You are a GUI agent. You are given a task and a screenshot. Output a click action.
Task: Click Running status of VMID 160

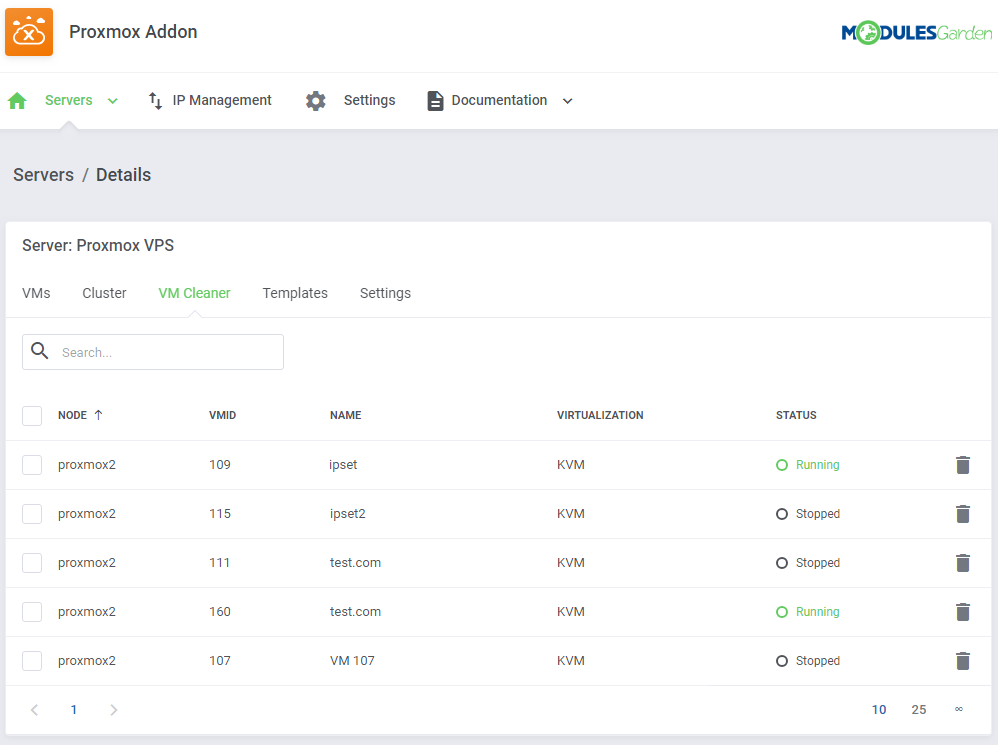pos(808,612)
